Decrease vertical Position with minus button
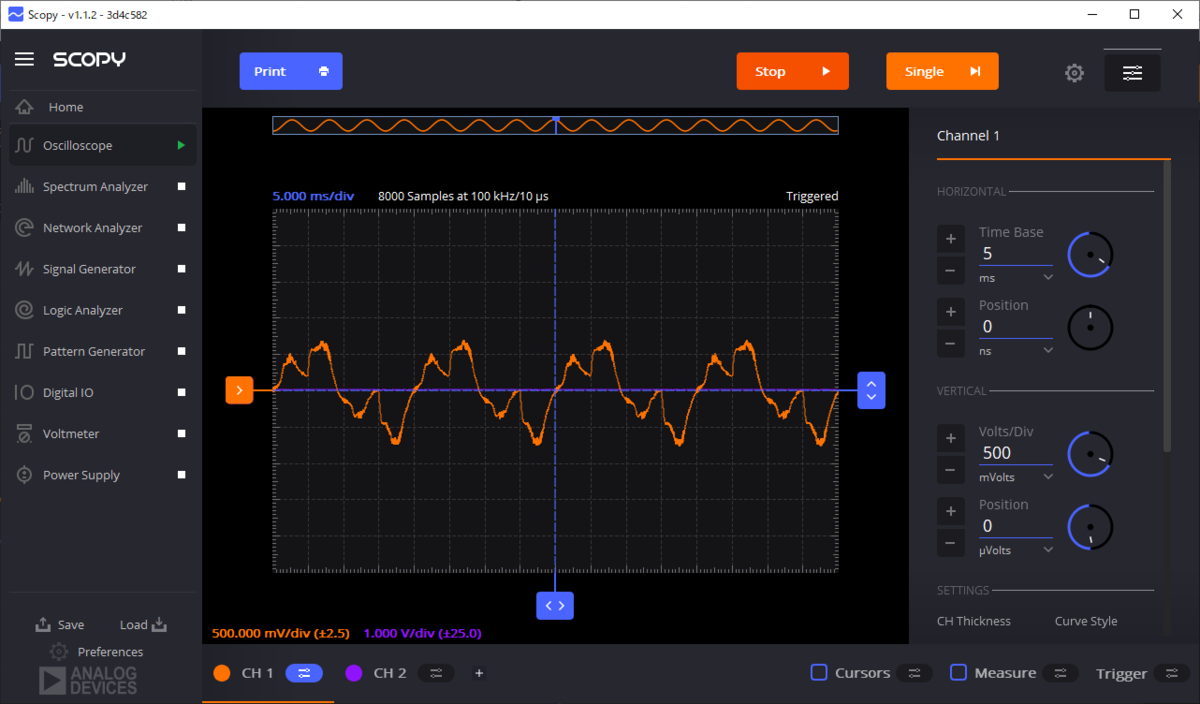This screenshot has width=1200, height=704. pyautogui.click(x=950, y=544)
